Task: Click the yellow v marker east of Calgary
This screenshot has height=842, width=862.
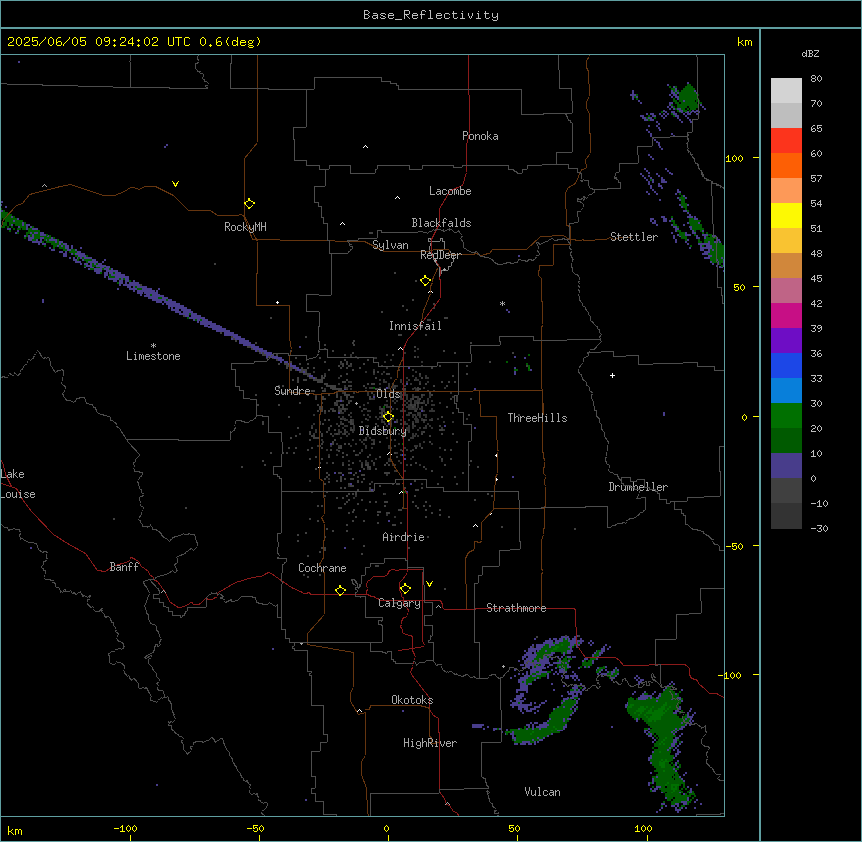Action: [429, 584]
